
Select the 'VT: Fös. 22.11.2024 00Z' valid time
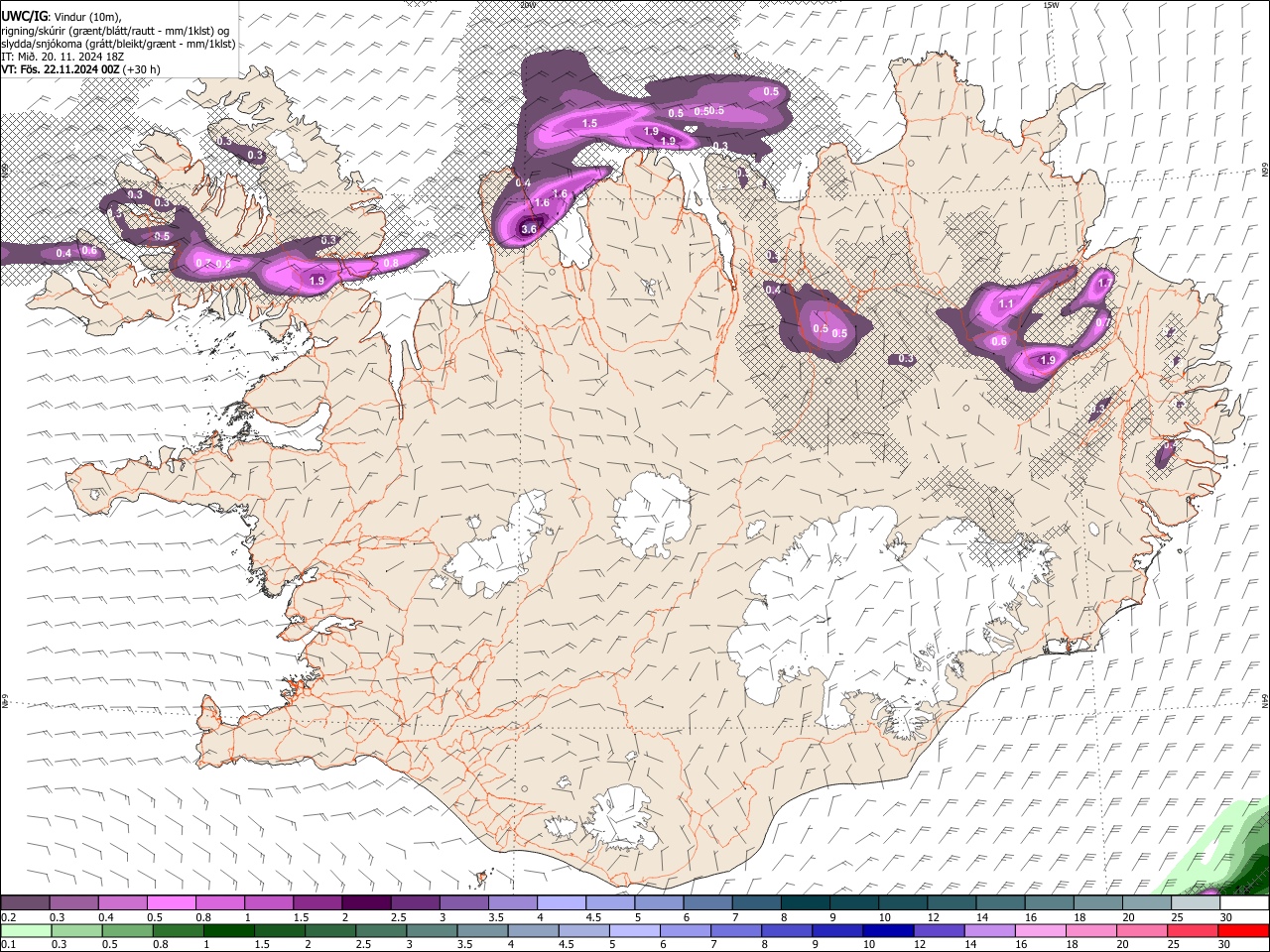61,69
